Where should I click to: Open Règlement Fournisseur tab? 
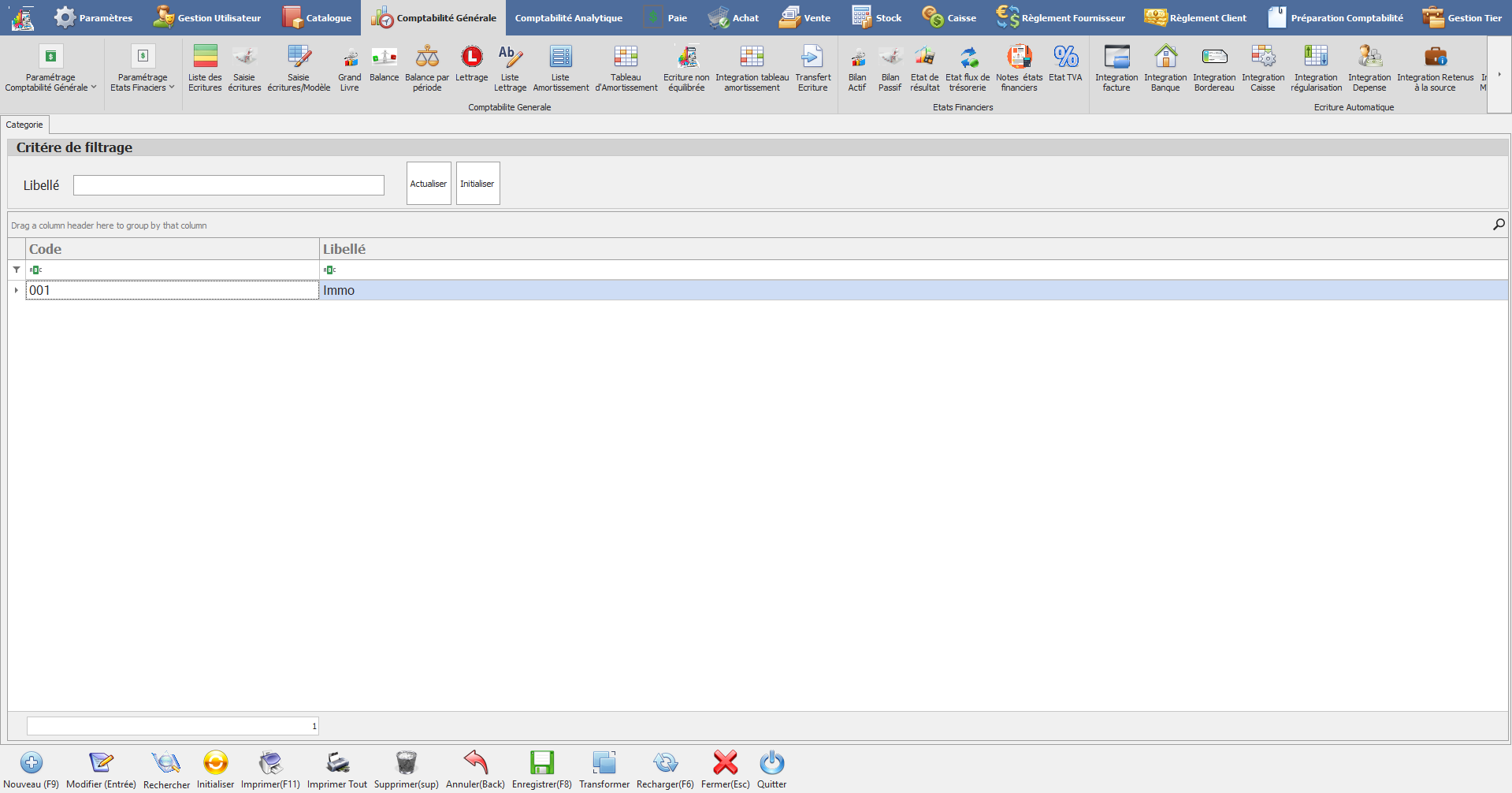[x=1061, y=17]
